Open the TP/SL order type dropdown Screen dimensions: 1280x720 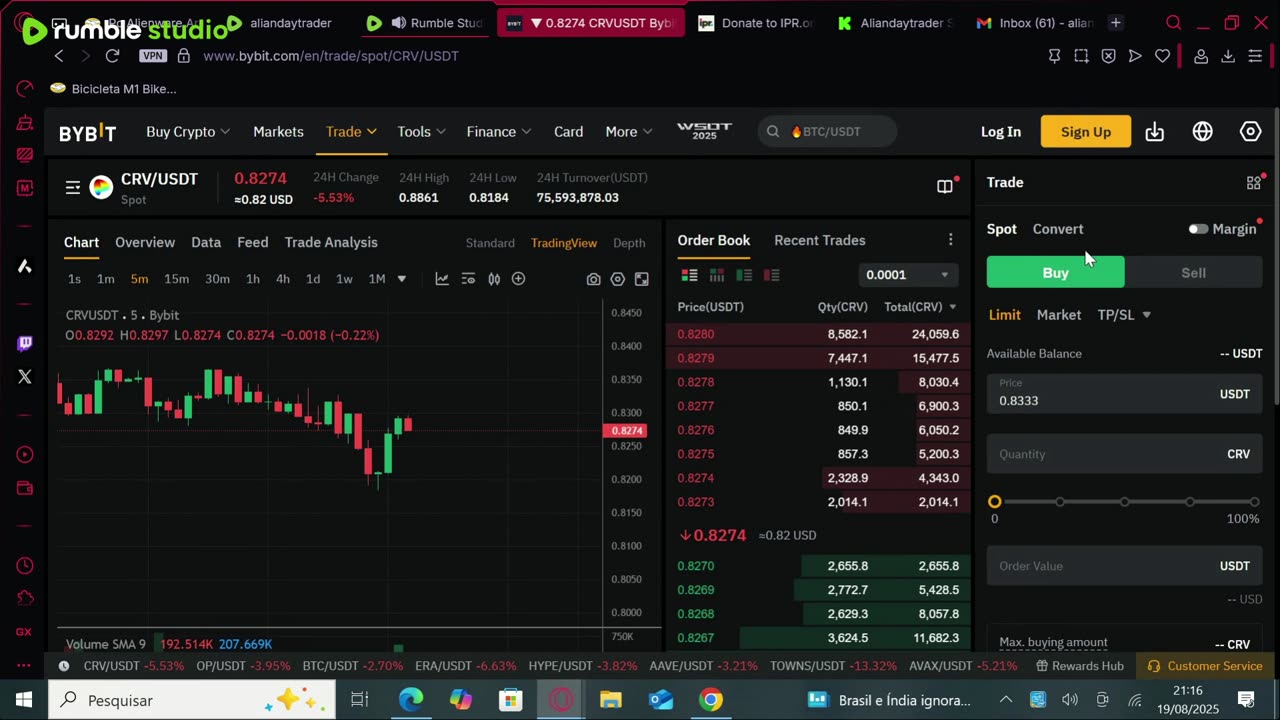1124,315
